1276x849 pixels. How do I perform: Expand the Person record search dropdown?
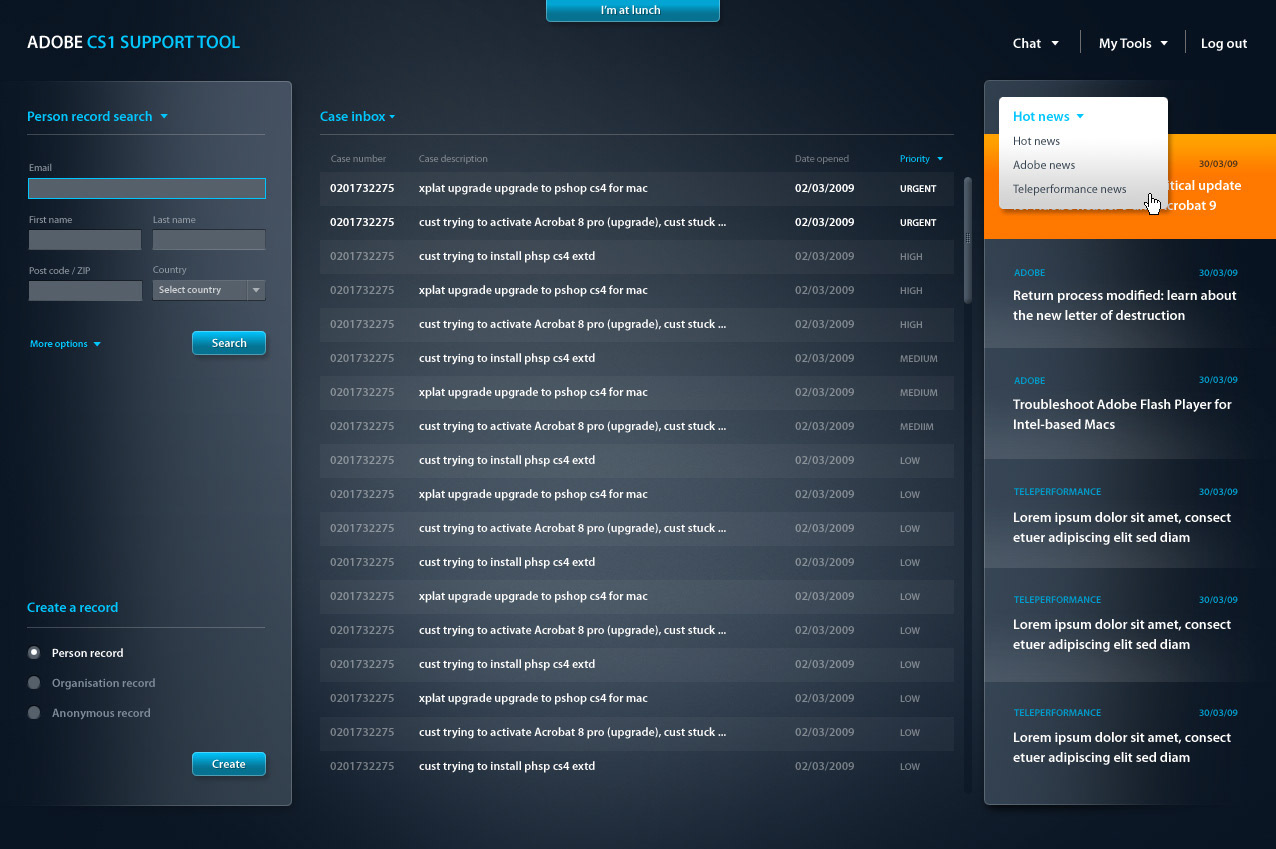pos(97,117)
